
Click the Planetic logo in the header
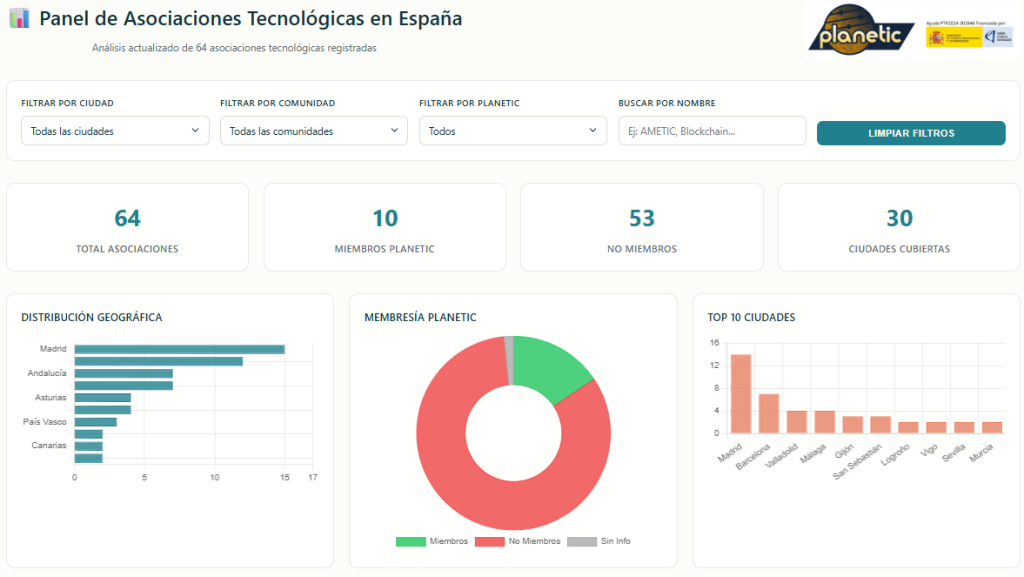point(861,28)
